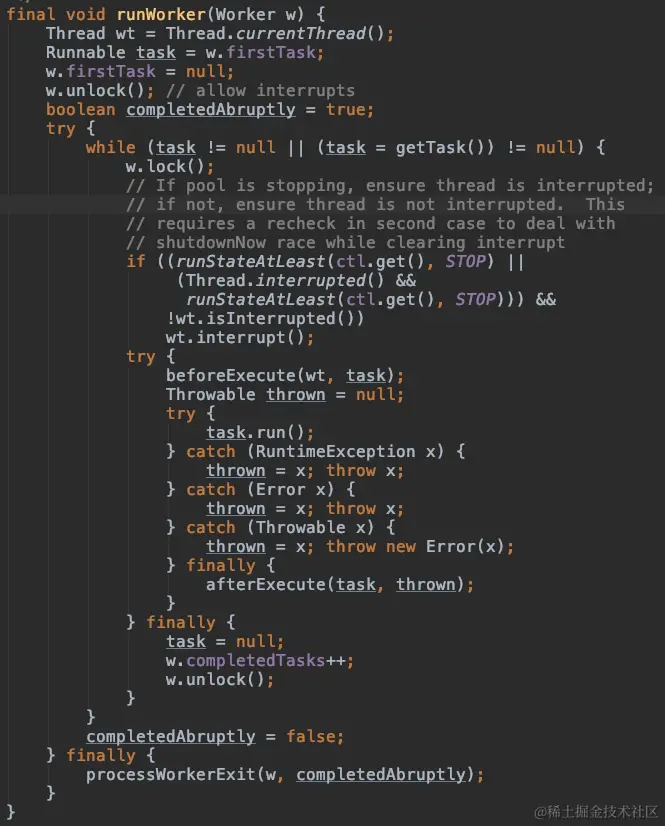Click completedAbruptly = false assignment

[x=215, y=736]
